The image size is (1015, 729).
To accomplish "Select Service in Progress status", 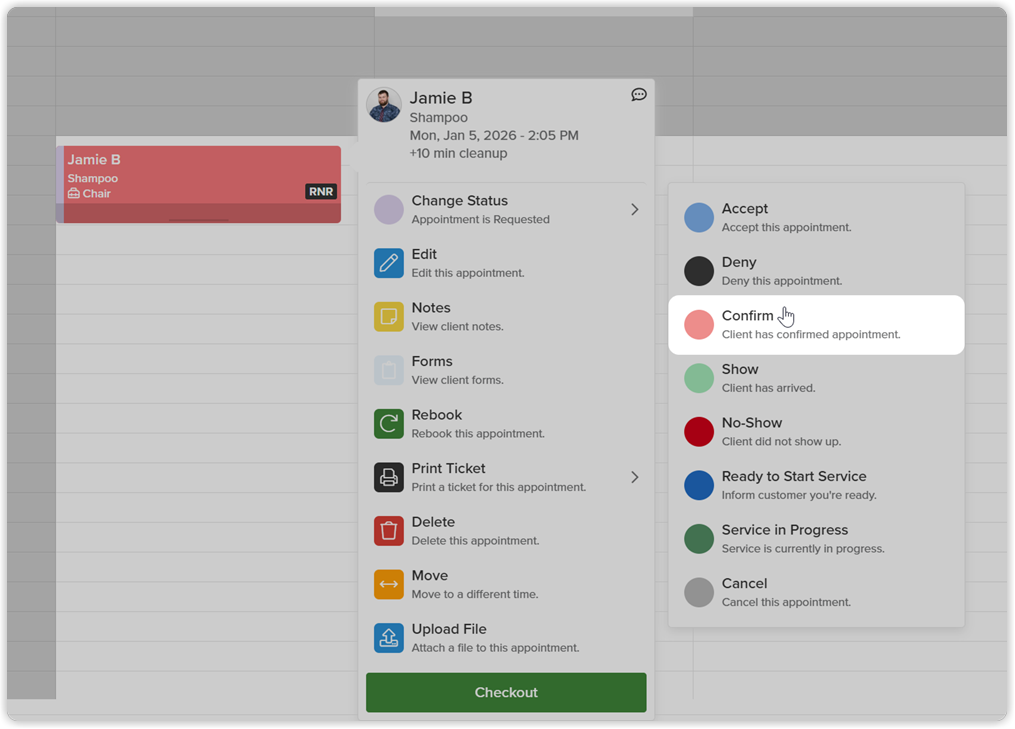I will tap(816, 539).
